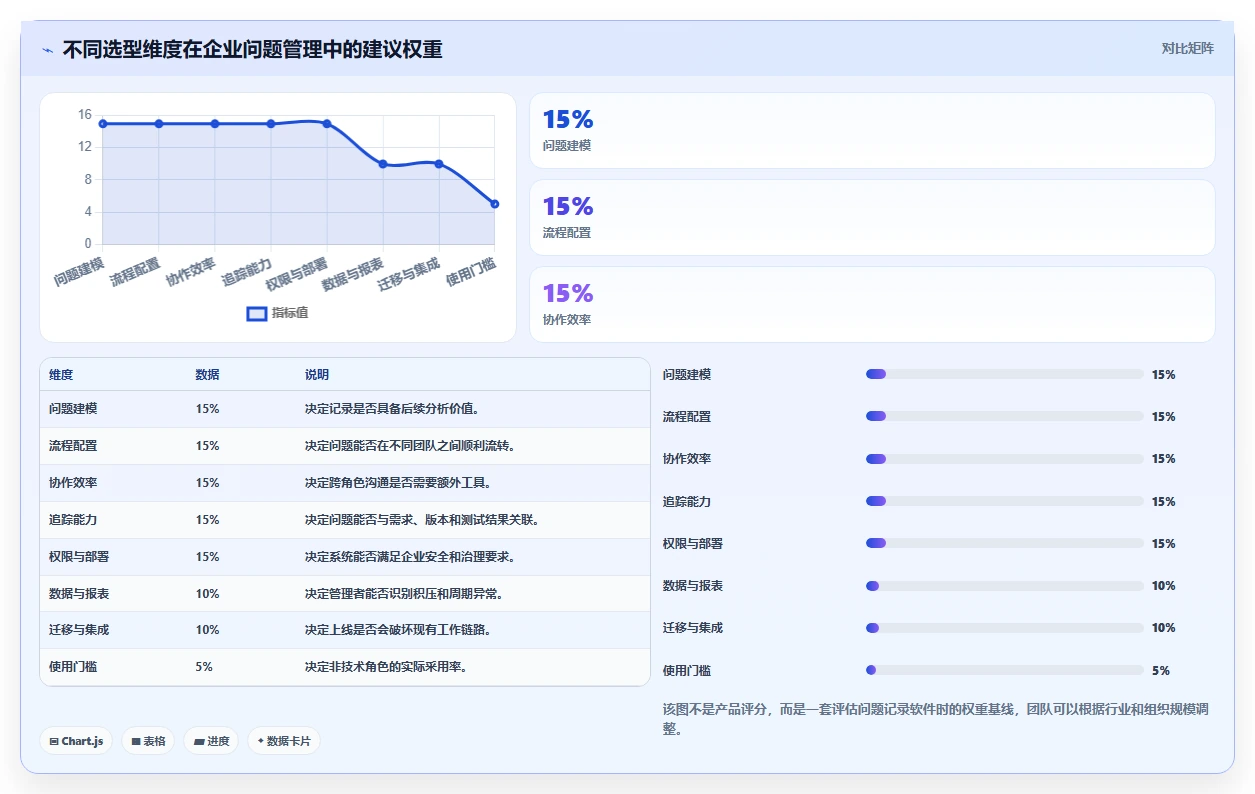Click 决定记录是否具备后续分析价值 description text

pyautogui.click(x=393, y=409)
